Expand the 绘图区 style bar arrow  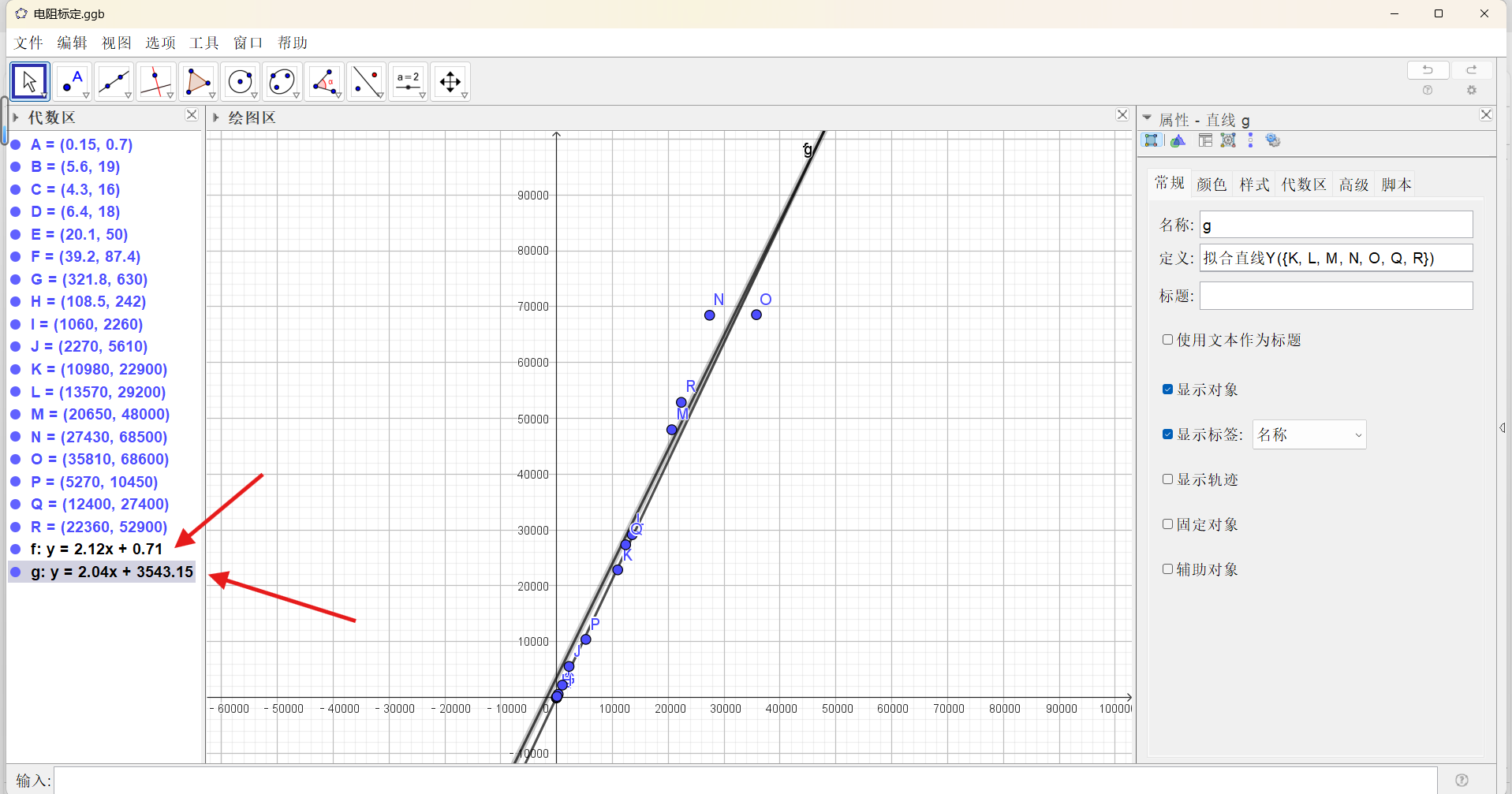(x=215, y=117)
